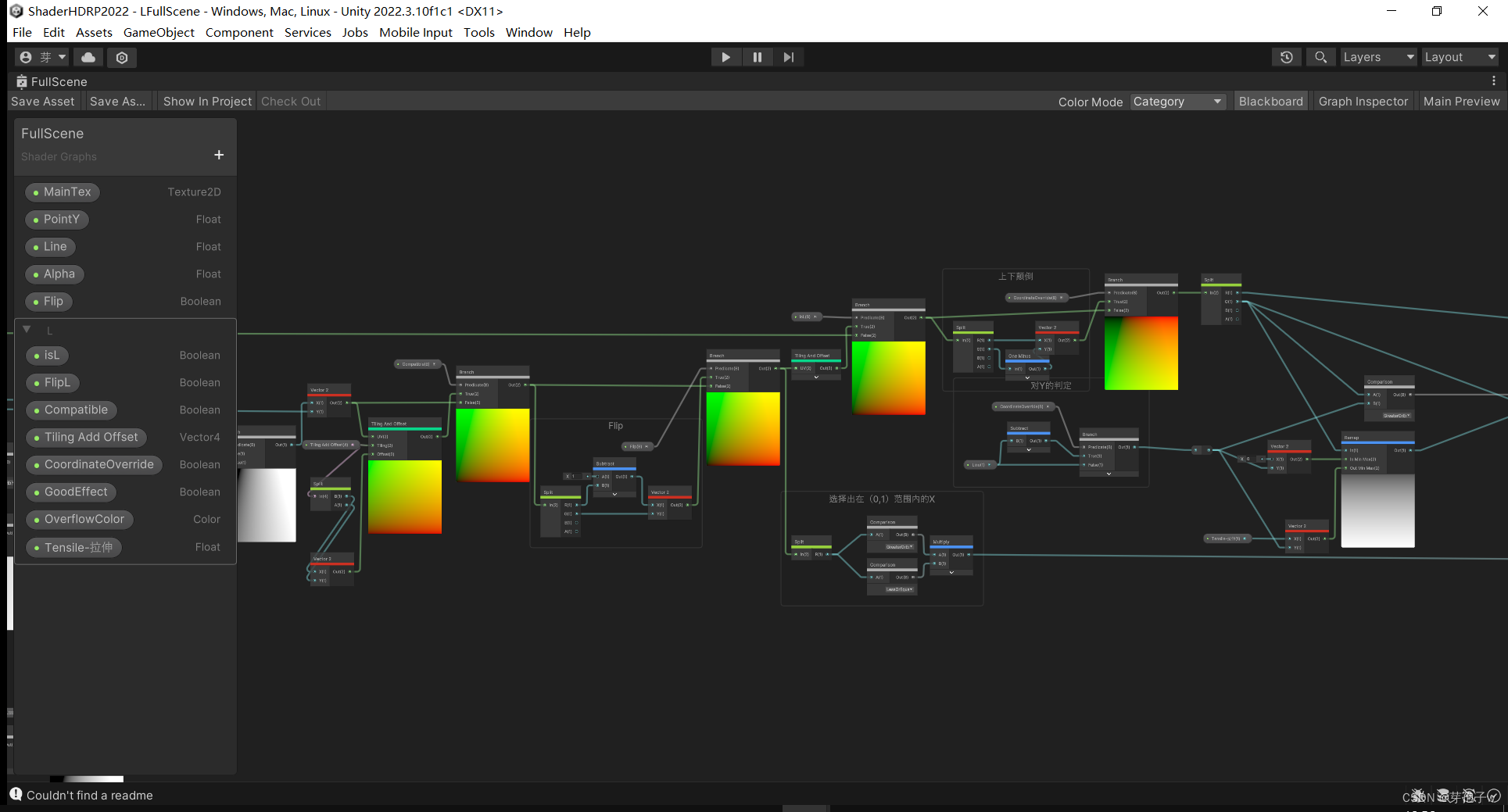Select the Alpha property pill
The height and width of the screenshot is (812, 1508).
tap(55, 274)
